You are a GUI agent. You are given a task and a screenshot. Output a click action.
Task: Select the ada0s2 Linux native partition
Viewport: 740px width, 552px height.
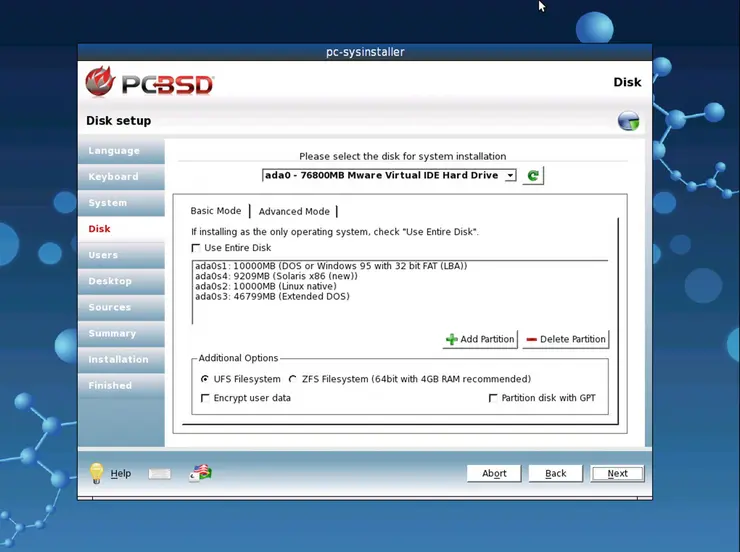click(x=272, y=286)
